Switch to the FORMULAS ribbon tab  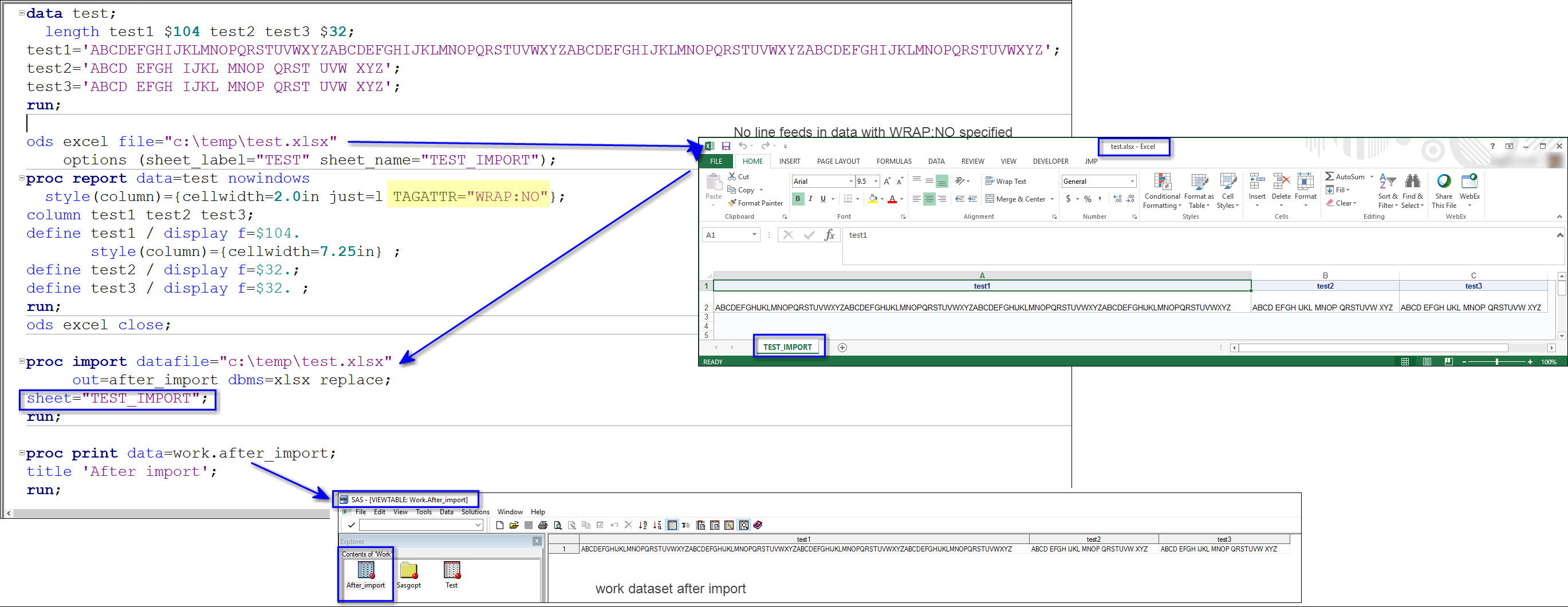pyautogui.click(x=893, y=161)
